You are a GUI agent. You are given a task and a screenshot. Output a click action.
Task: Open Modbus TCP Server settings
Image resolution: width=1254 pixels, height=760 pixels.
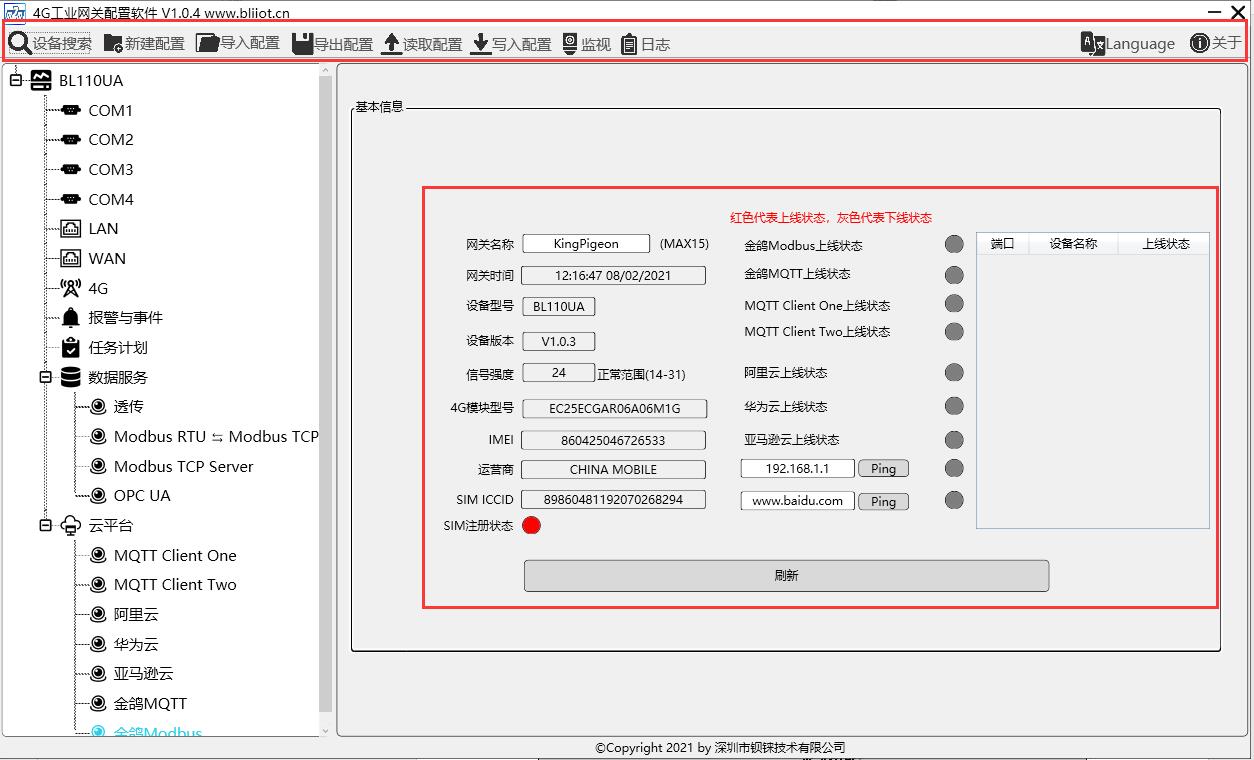tap(183, 467)
